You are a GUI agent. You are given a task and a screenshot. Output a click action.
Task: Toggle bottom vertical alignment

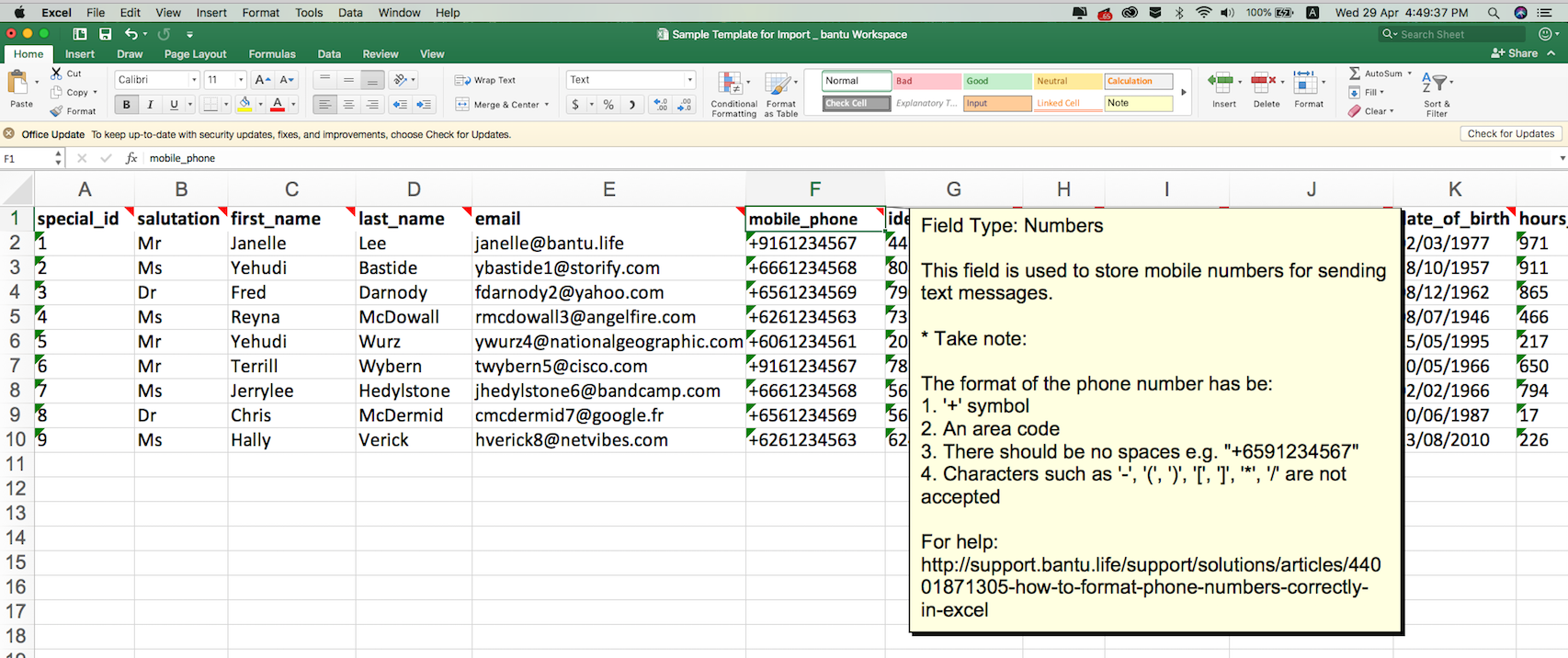click(x=372, y=80)
